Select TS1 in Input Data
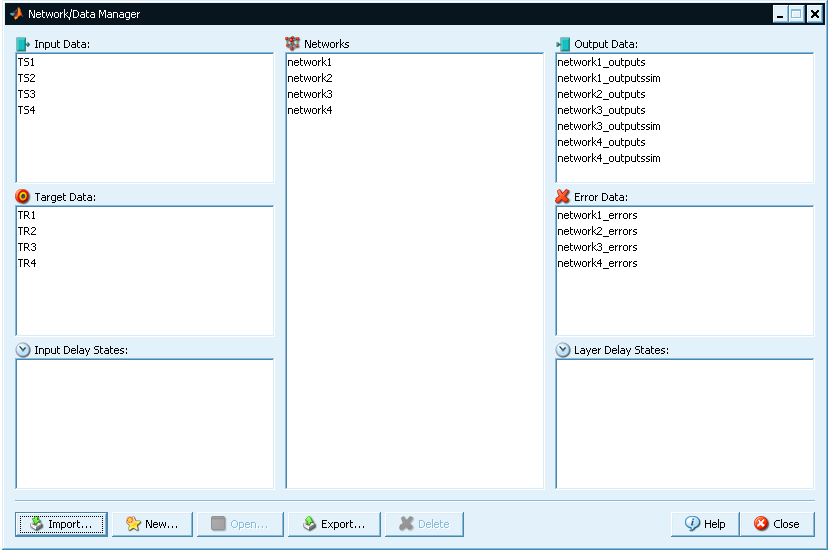 pos(145,62)
